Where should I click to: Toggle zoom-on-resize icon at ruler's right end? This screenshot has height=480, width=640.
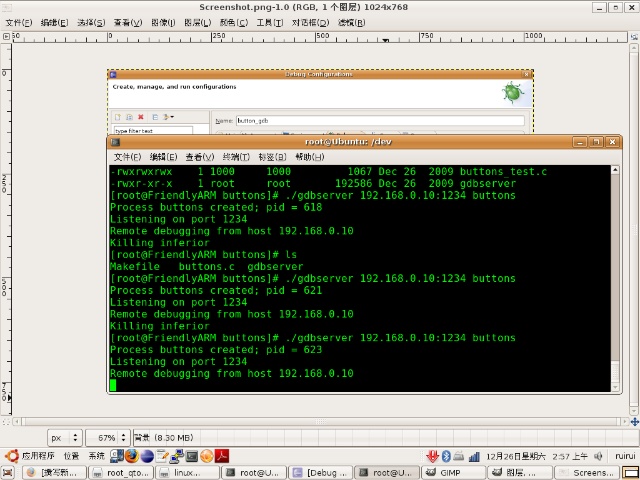tap(634, 37)
